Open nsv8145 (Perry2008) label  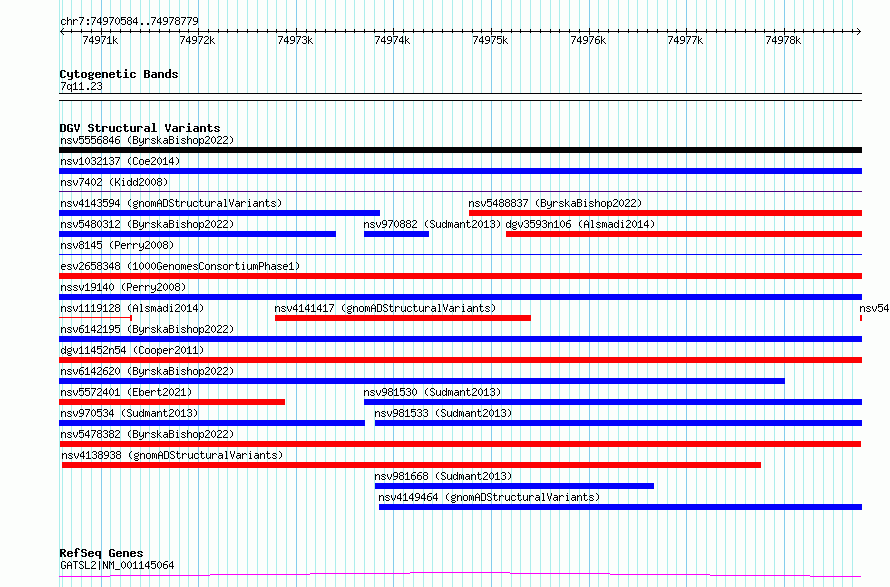[117, 245]
